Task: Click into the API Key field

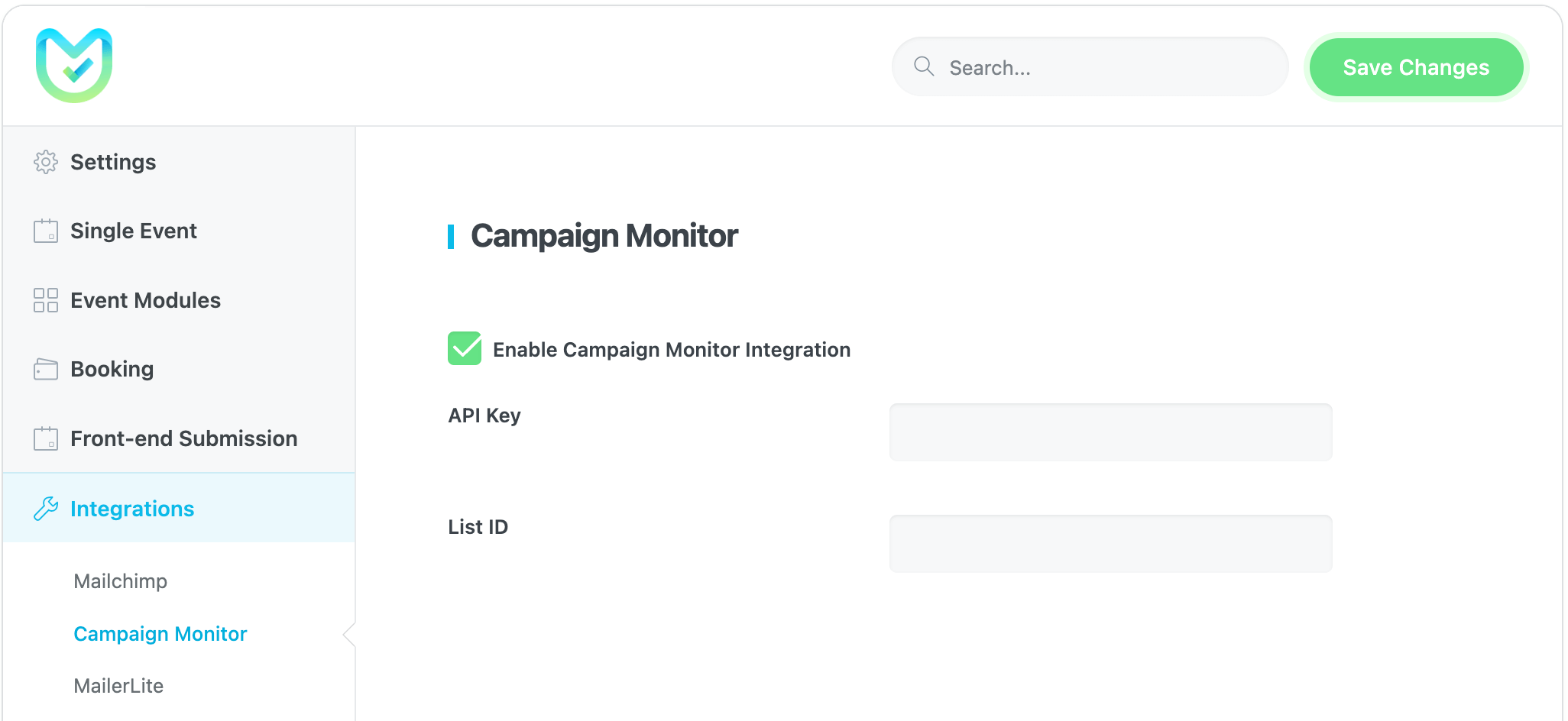Action: click(1110, 432)
